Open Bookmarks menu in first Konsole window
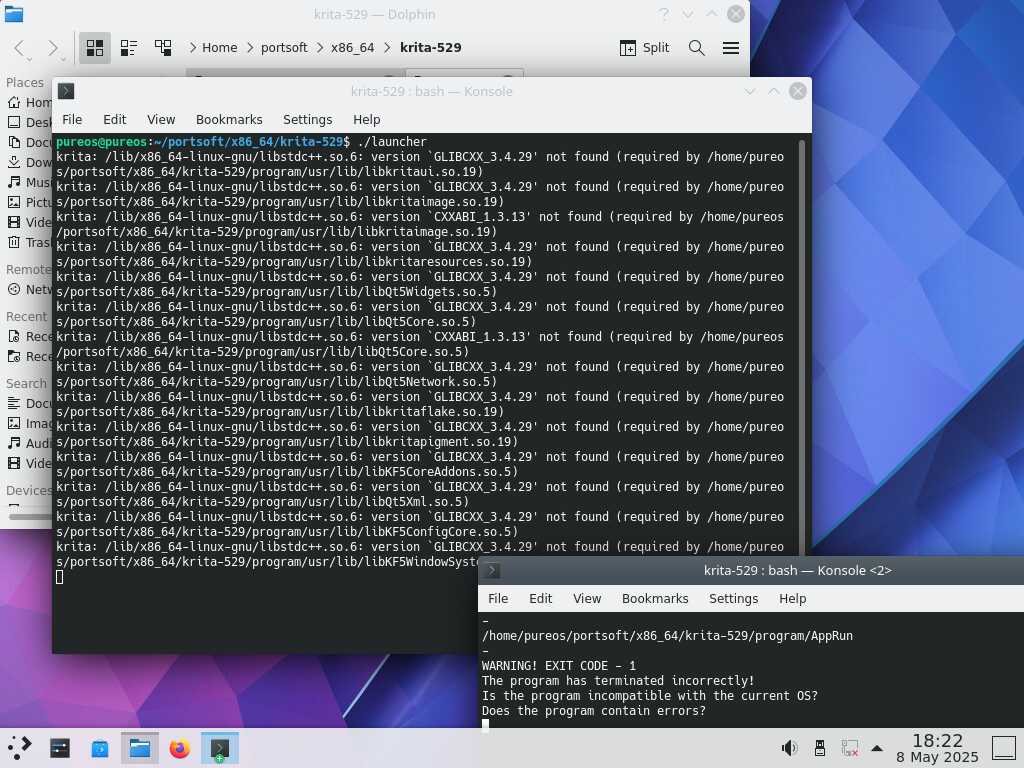The height and width of the screenshot is (768, 1024). (x=229, y=120)
